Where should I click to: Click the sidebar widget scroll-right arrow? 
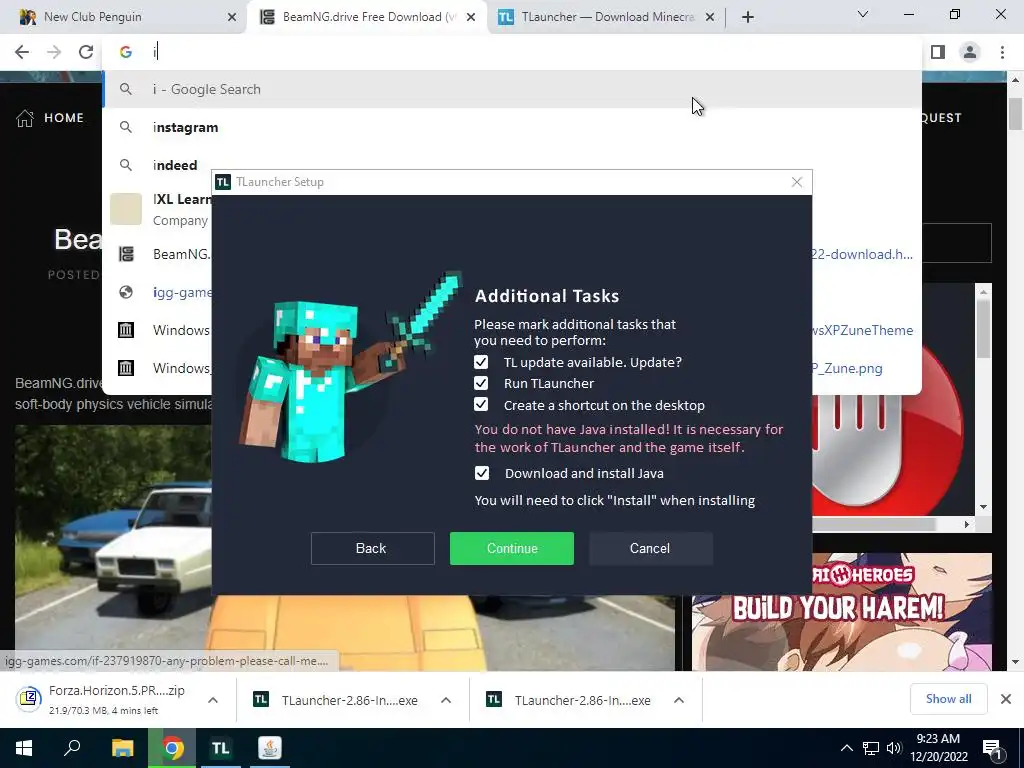[x=967, y=524]
